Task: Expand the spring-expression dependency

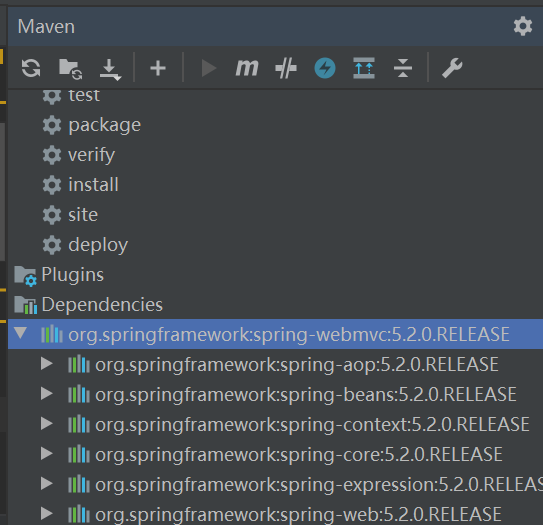Action: [x=46, y=483]
